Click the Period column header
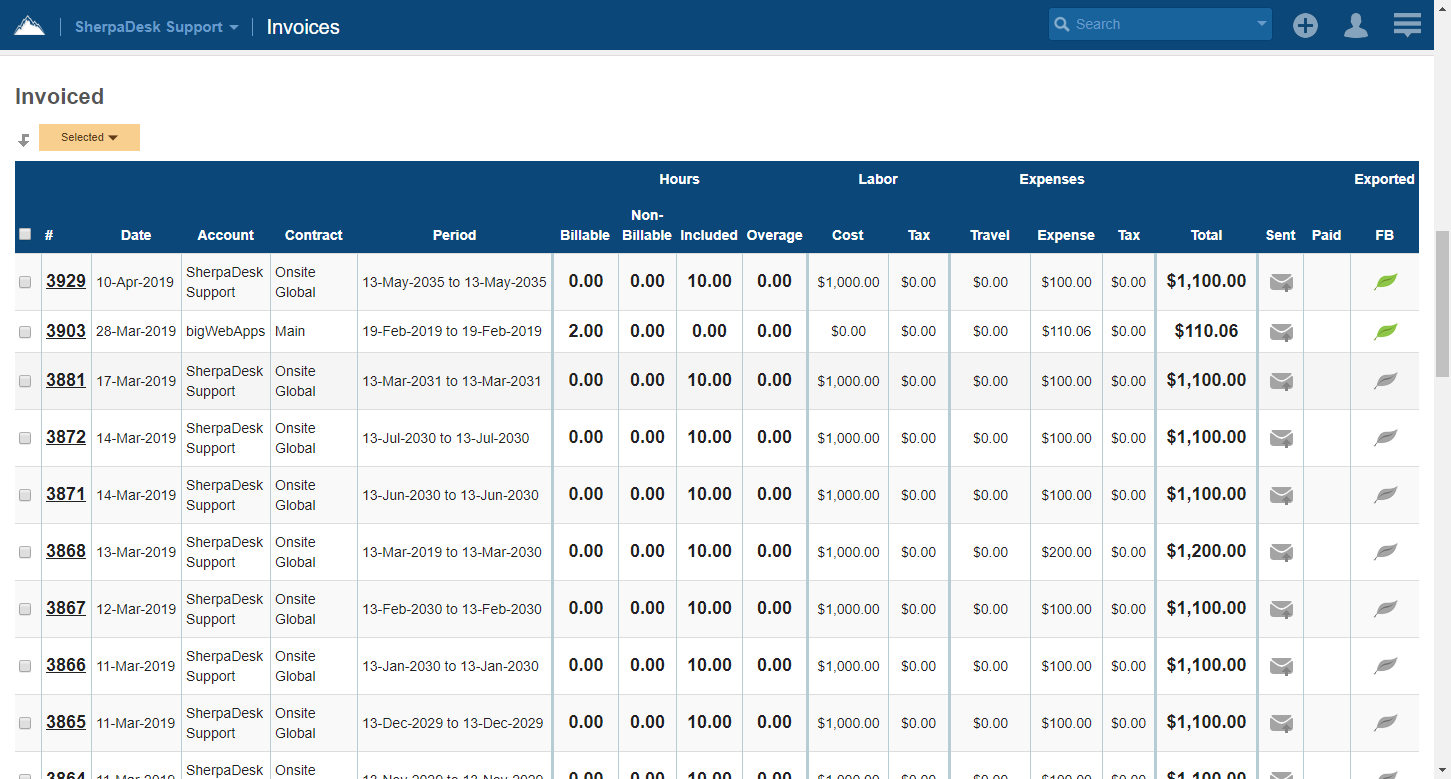This screenshot has width=1451, height=779. (455, 235)
